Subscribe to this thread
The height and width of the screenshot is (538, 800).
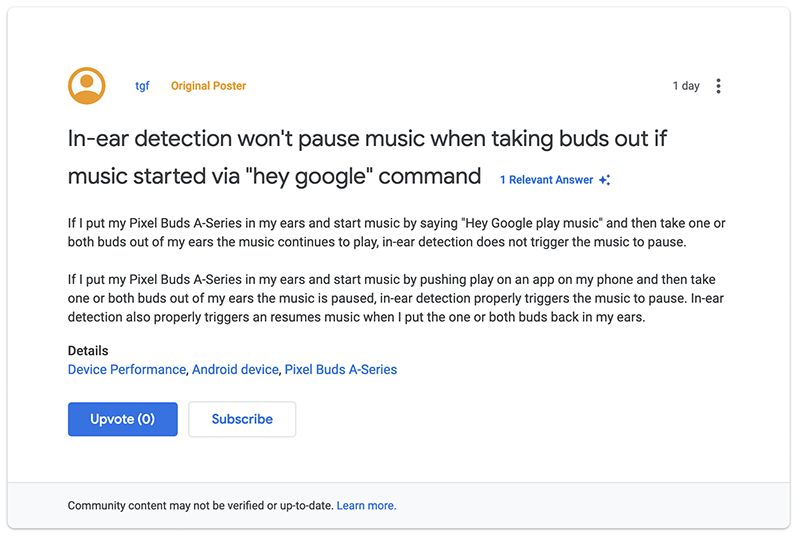click(242, 419)
